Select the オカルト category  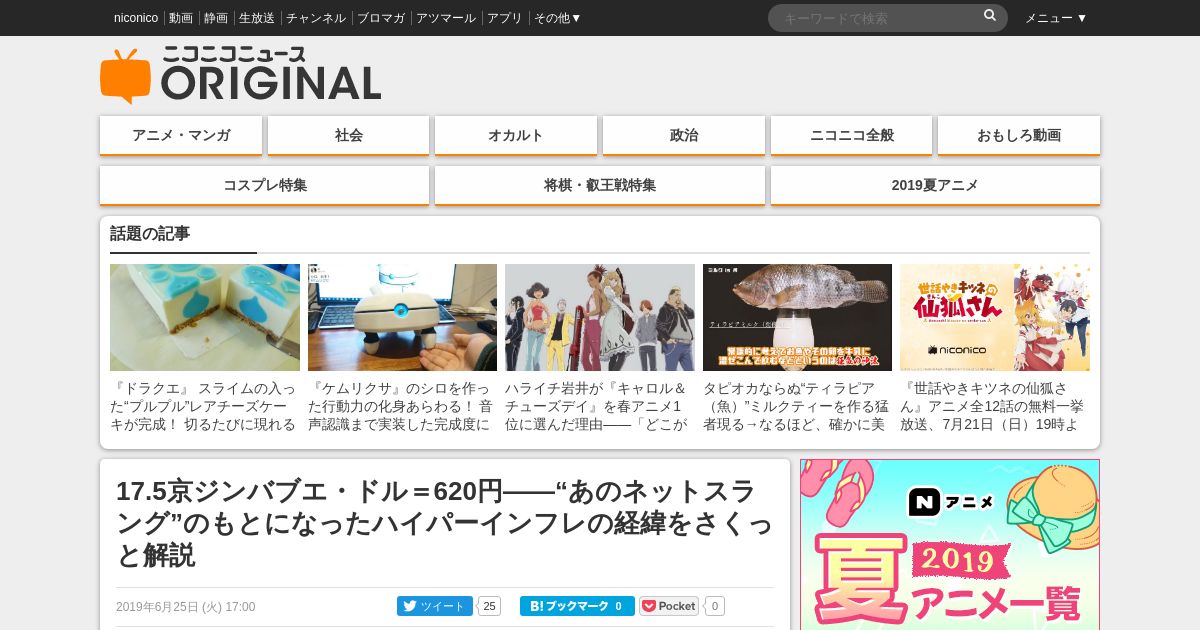click(516, 135)
